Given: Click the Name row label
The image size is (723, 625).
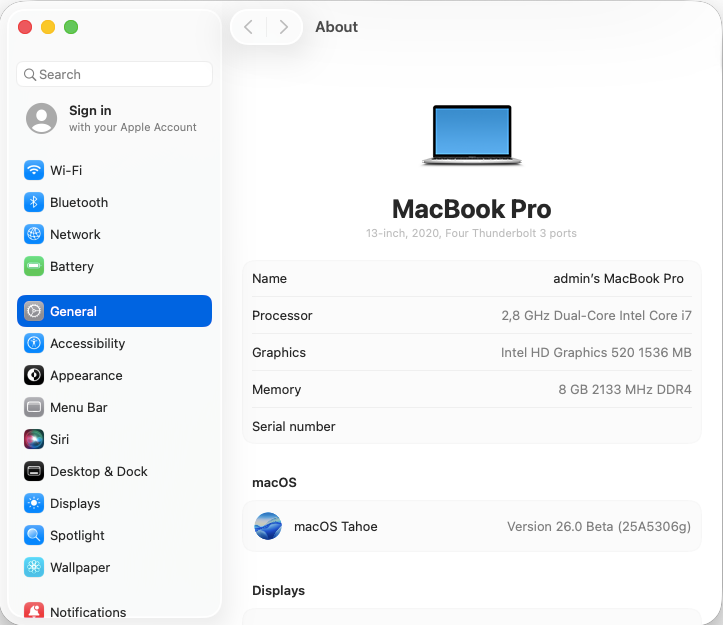Looking at the screenshot, I should [269, 278].
